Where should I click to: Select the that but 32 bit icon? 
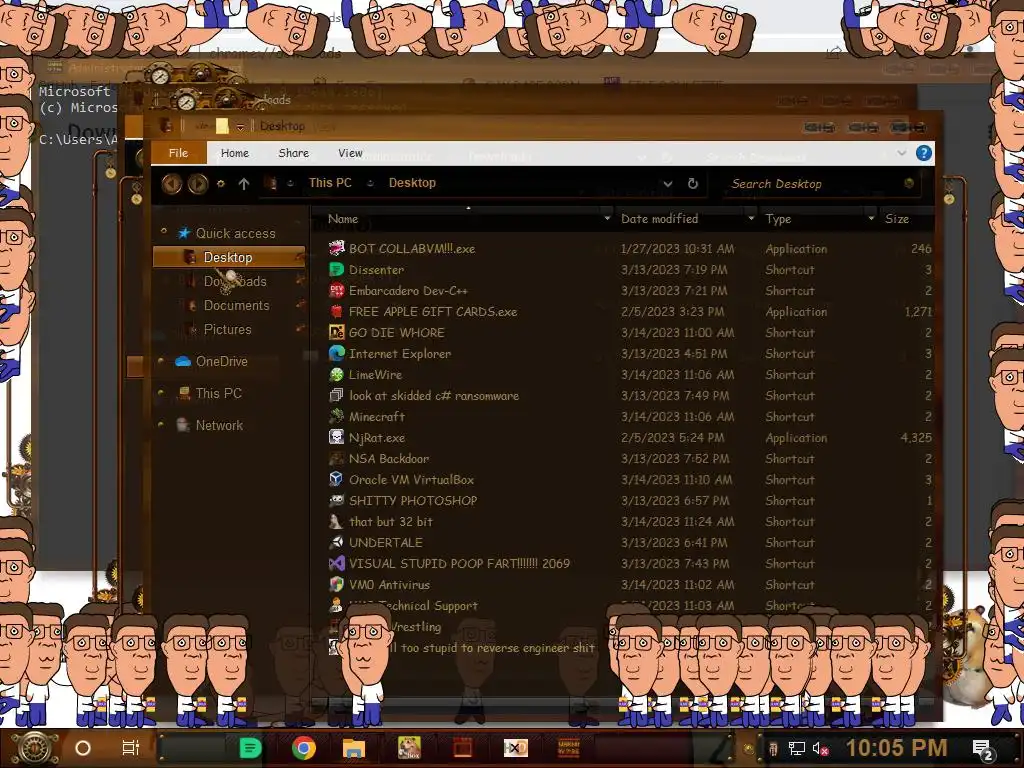[x=336, y=521]
